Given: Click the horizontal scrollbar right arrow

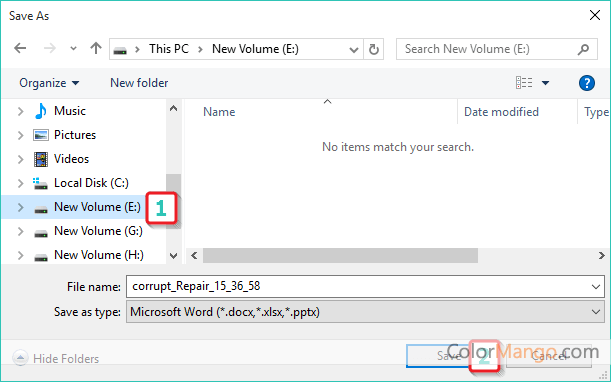Looking at the screenshot, I should click(601, 256).
